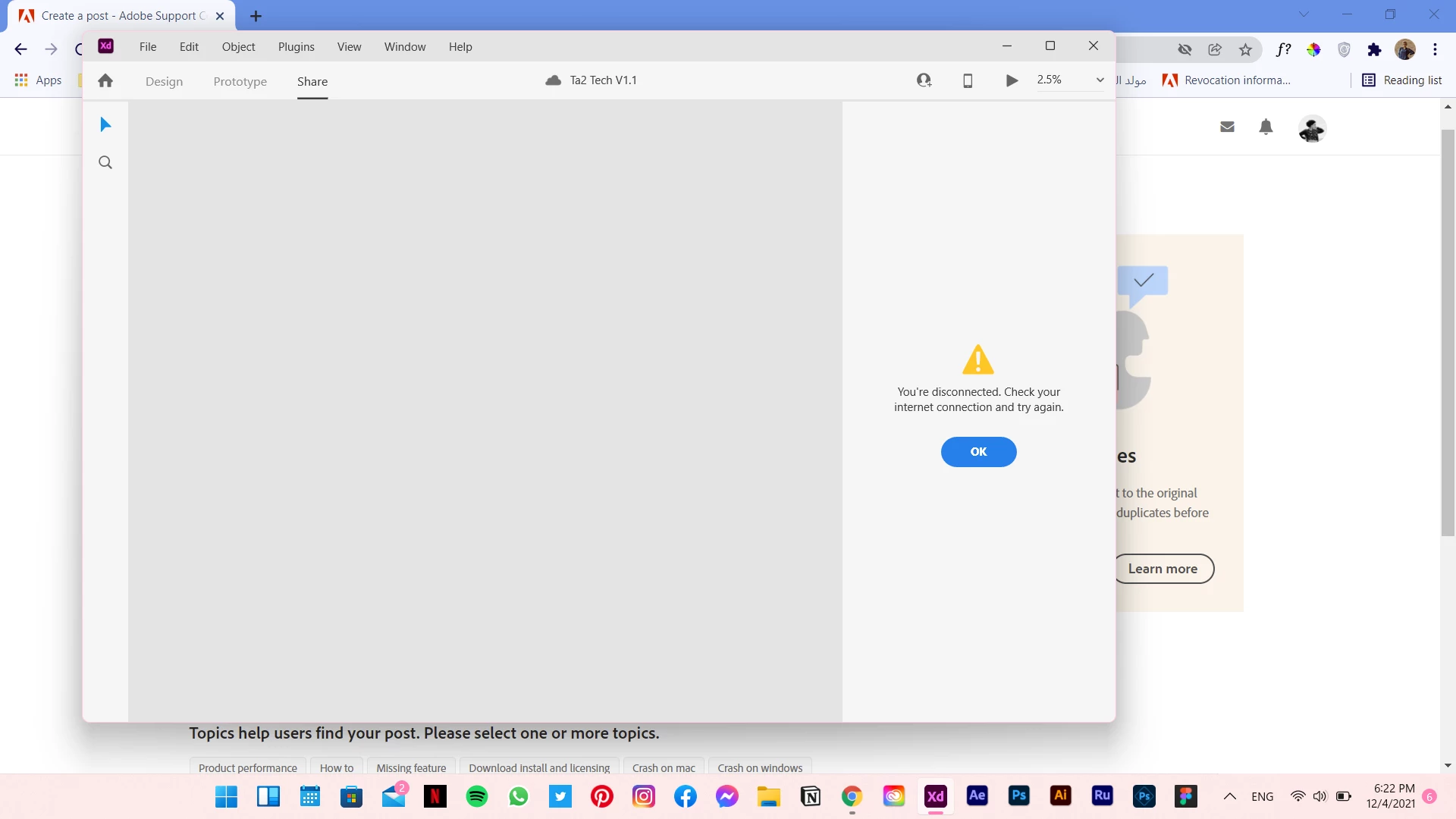Click the browser page vertical scrollbar
This screenshot has width=1456, height=819.
1448,334
